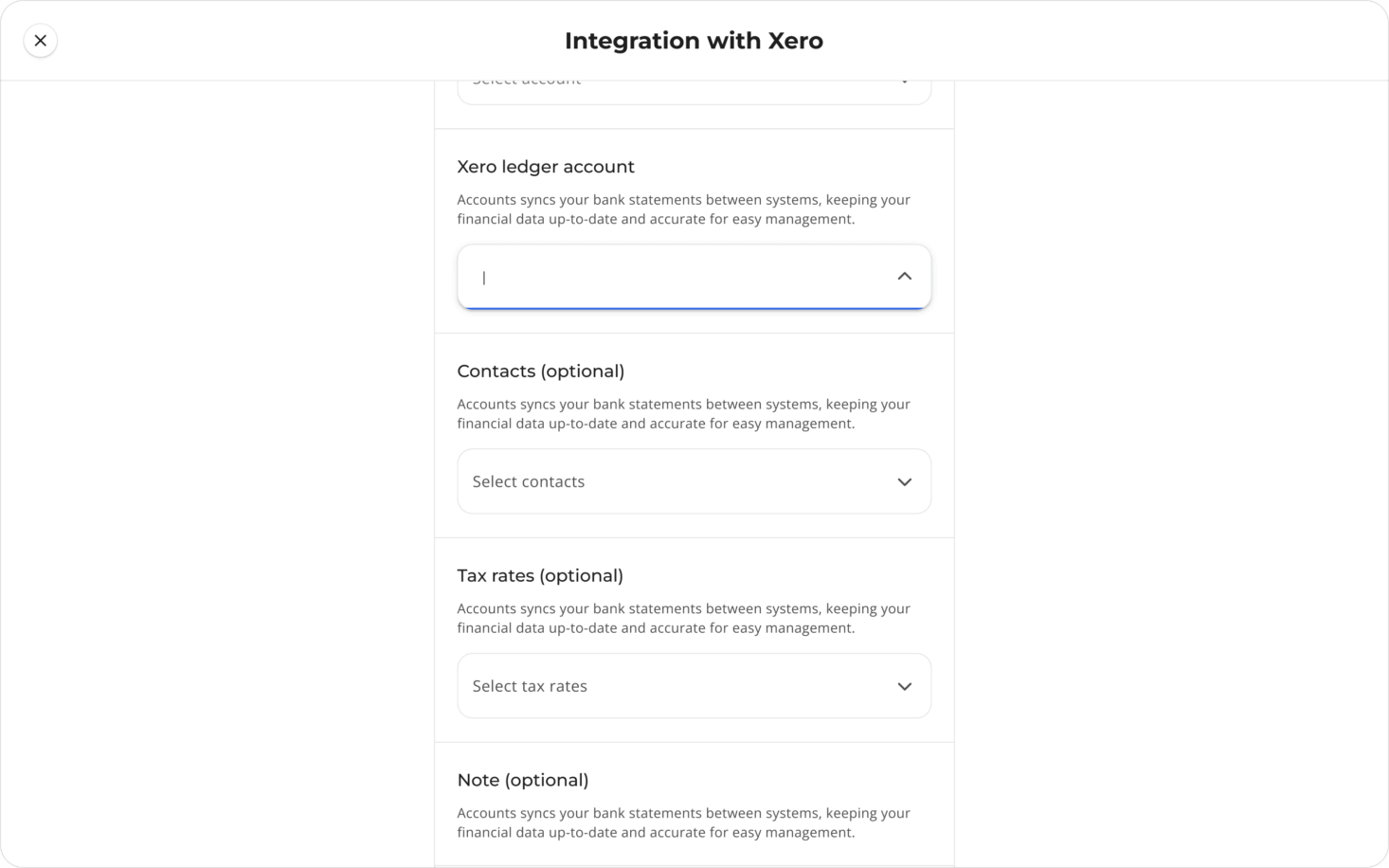Click the description under Tax rates (optional)
This screenshot has height=868, width=1389.
click(x=683, y=619)
